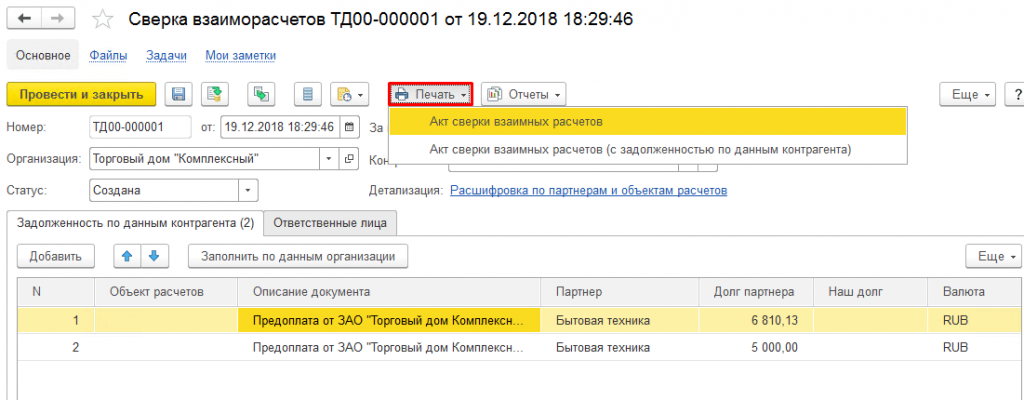Click Заполнить по данным организации button

pos(298,256)
